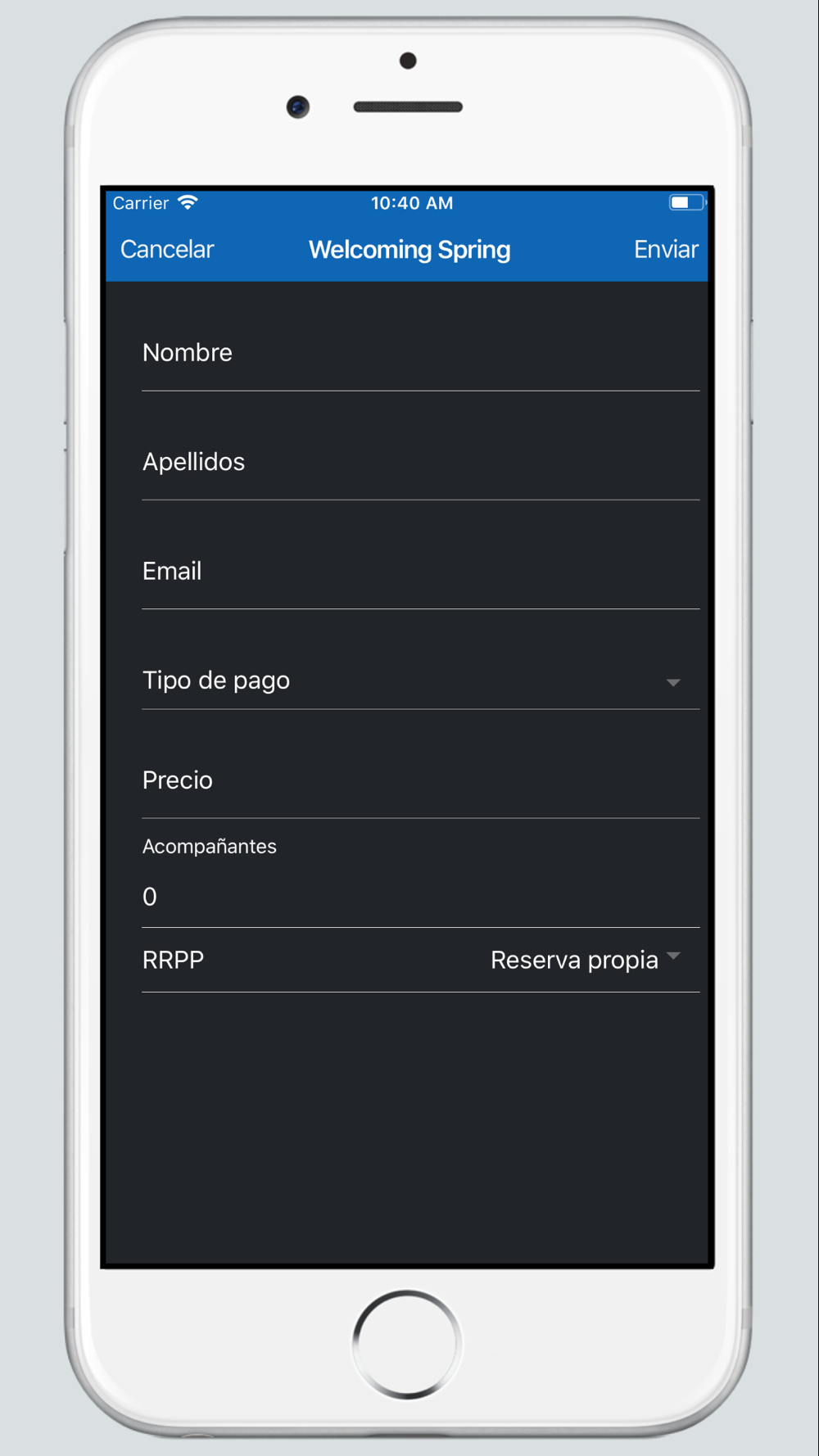Click the iPhone home button
Image resolution: width=819 pixels, height=1456 pixels.
(x=407, y=1344)
